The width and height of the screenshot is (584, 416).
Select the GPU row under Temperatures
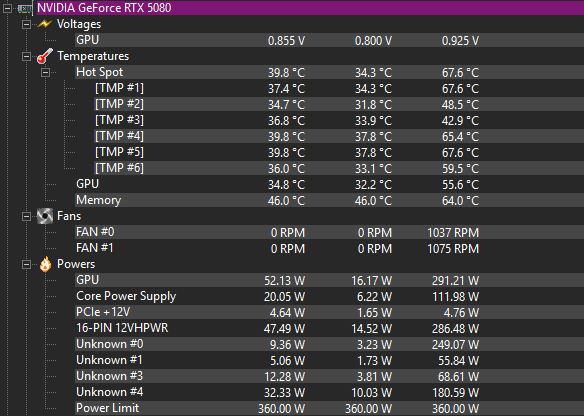[329, 184]
